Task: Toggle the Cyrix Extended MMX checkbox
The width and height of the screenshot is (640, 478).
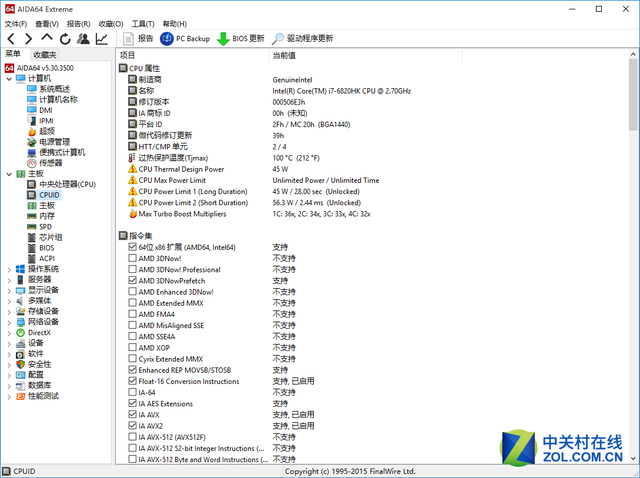Action: coord(132,358)
